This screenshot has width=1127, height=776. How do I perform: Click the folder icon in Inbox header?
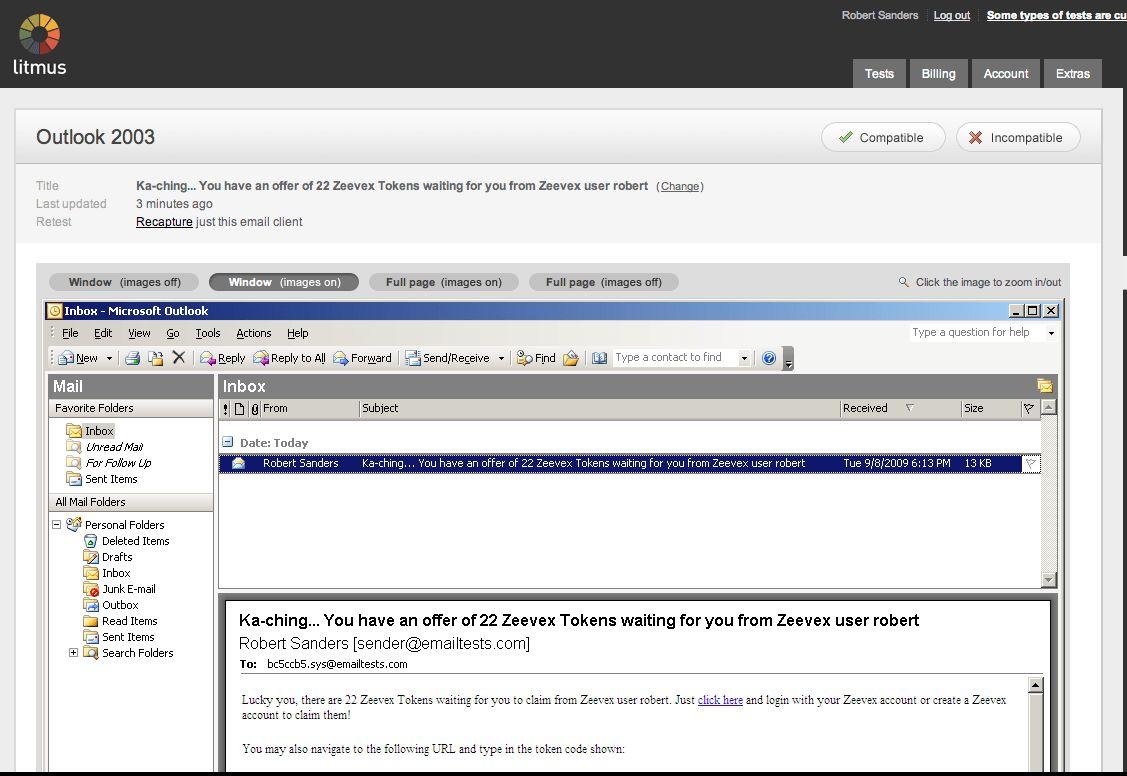point(1044,386)
